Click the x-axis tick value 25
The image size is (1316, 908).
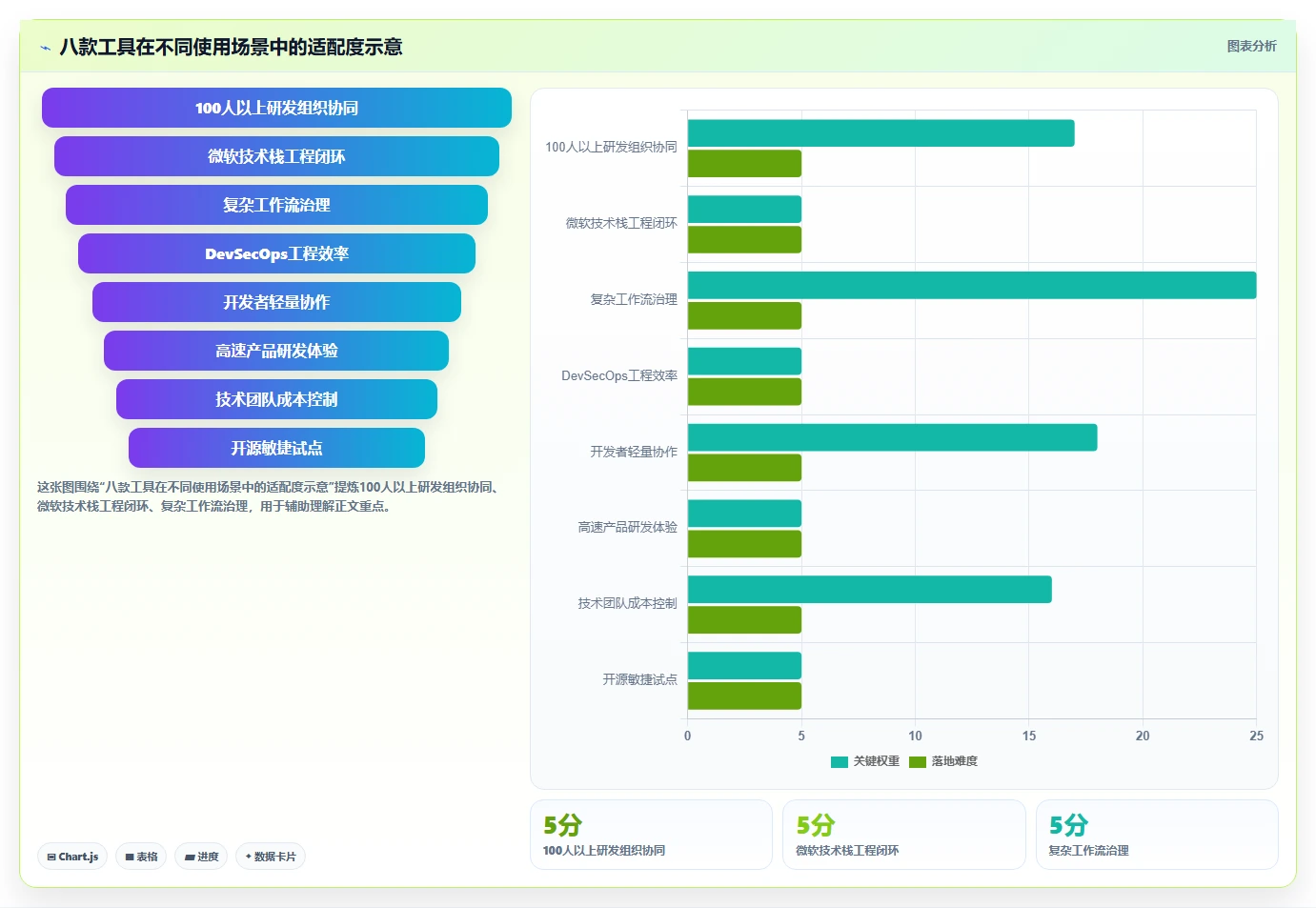1256,736
